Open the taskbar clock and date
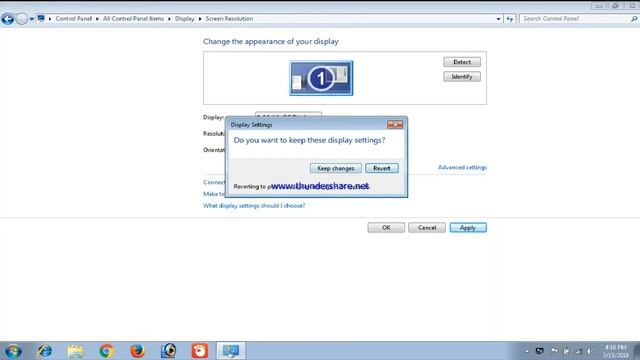 pyautogui.click(x=616, y=351)
